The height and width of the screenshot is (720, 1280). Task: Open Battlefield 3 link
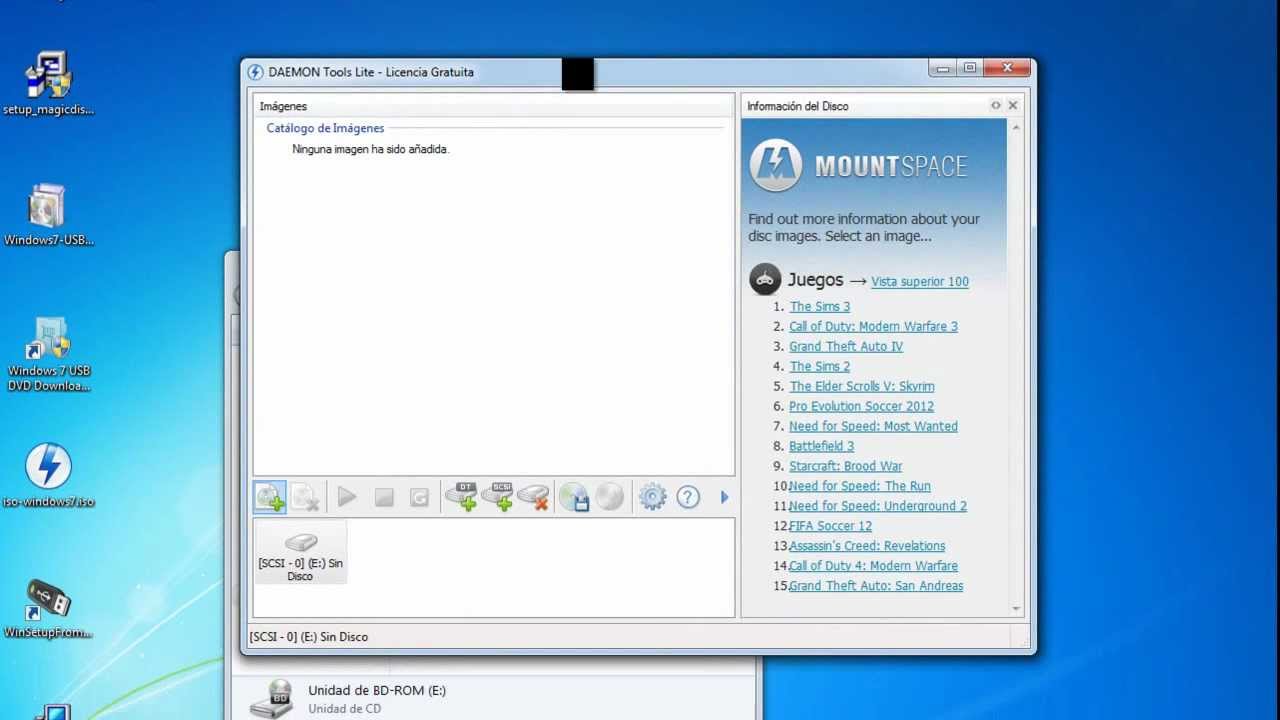(821, 447)
